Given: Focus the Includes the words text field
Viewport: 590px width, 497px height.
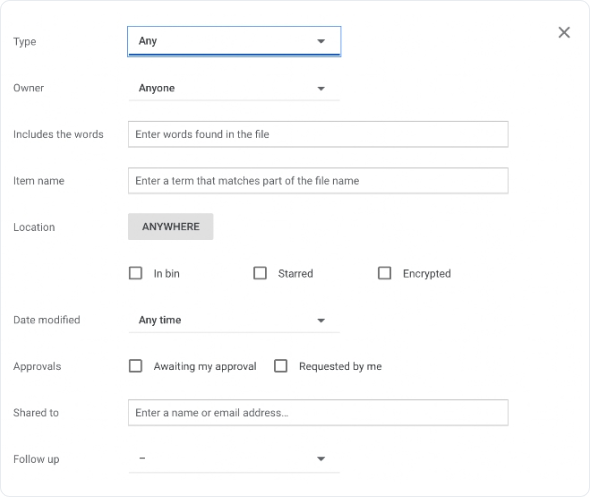Looking at the screenshot, I should (318, 134).
